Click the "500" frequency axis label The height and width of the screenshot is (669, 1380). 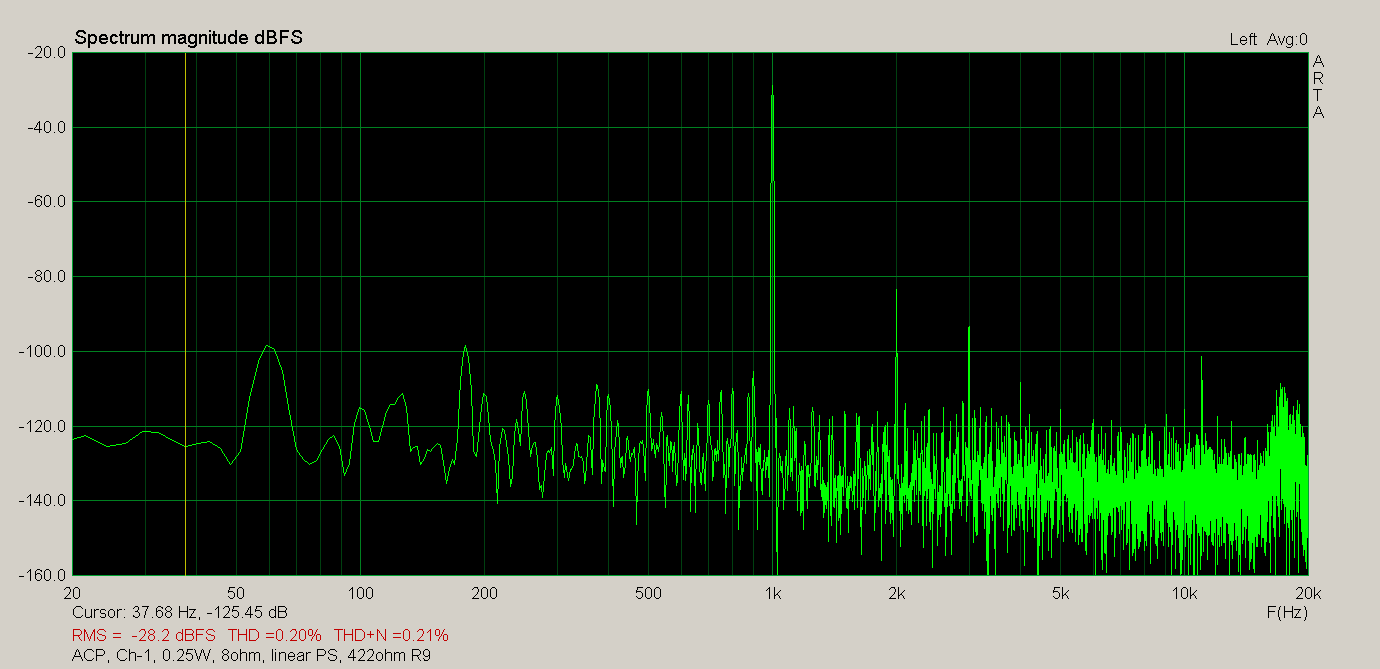click(x=649, y=593)
